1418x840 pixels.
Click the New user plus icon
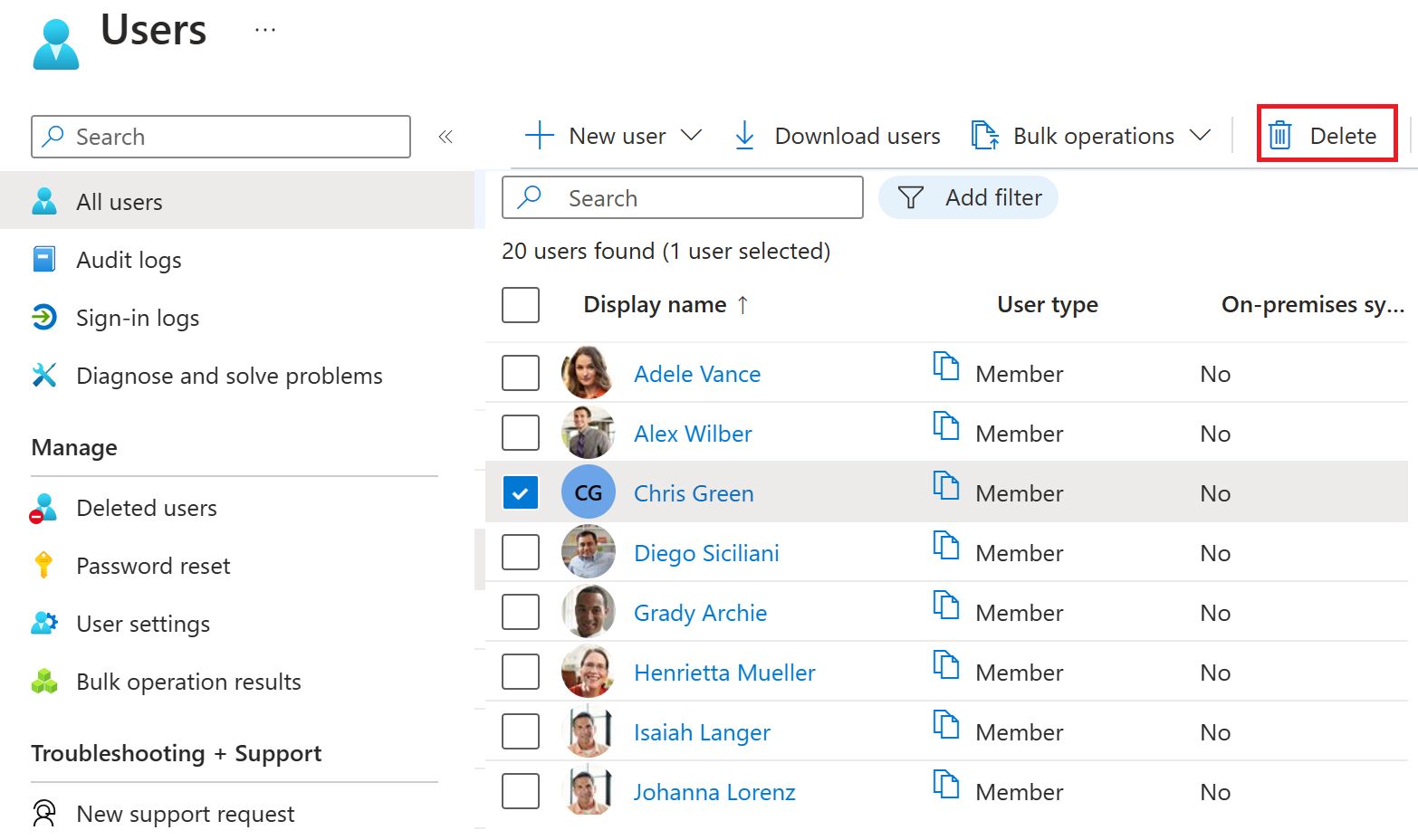tap(539, 135)
